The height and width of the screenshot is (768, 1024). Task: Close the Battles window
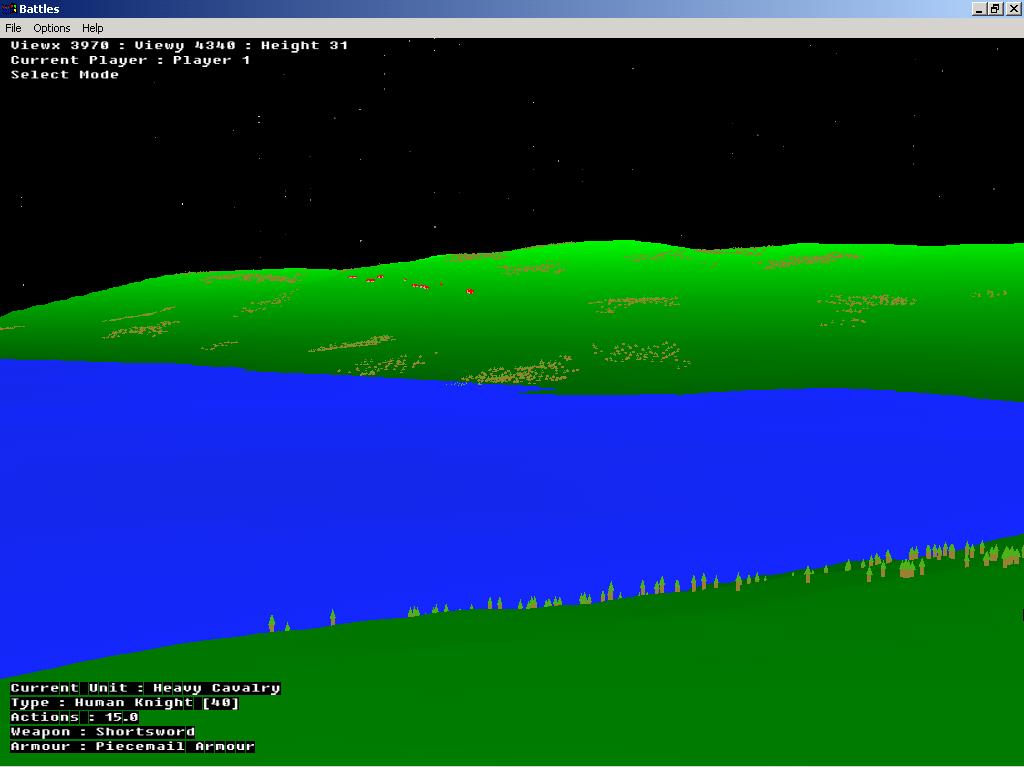click(1013, 9)
